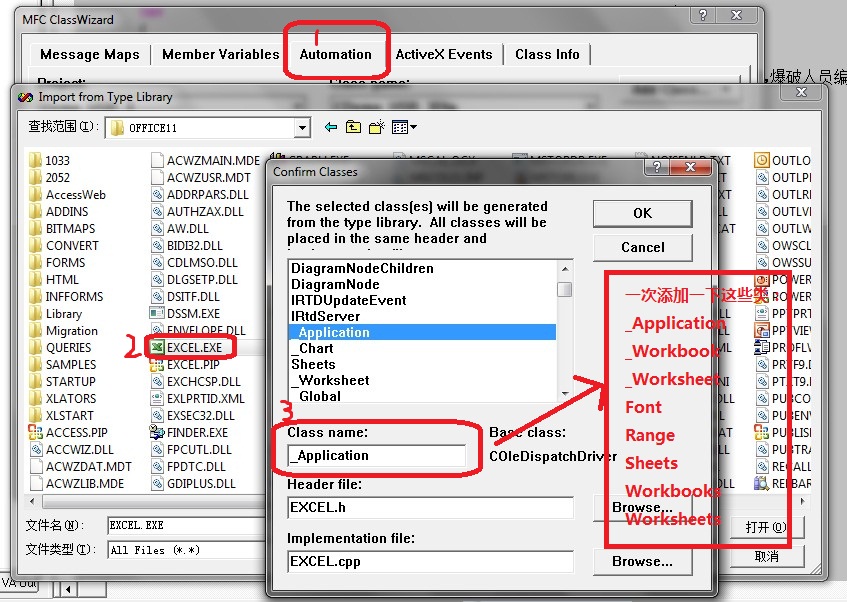
Task: Select the INFFORMS folder
Action: pos(66,297)
